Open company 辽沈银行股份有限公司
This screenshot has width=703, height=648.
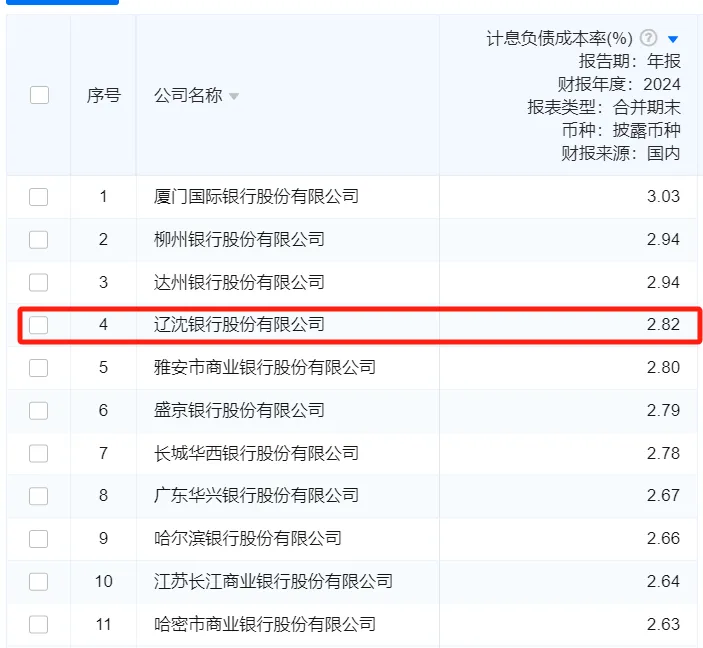(239, 324)
